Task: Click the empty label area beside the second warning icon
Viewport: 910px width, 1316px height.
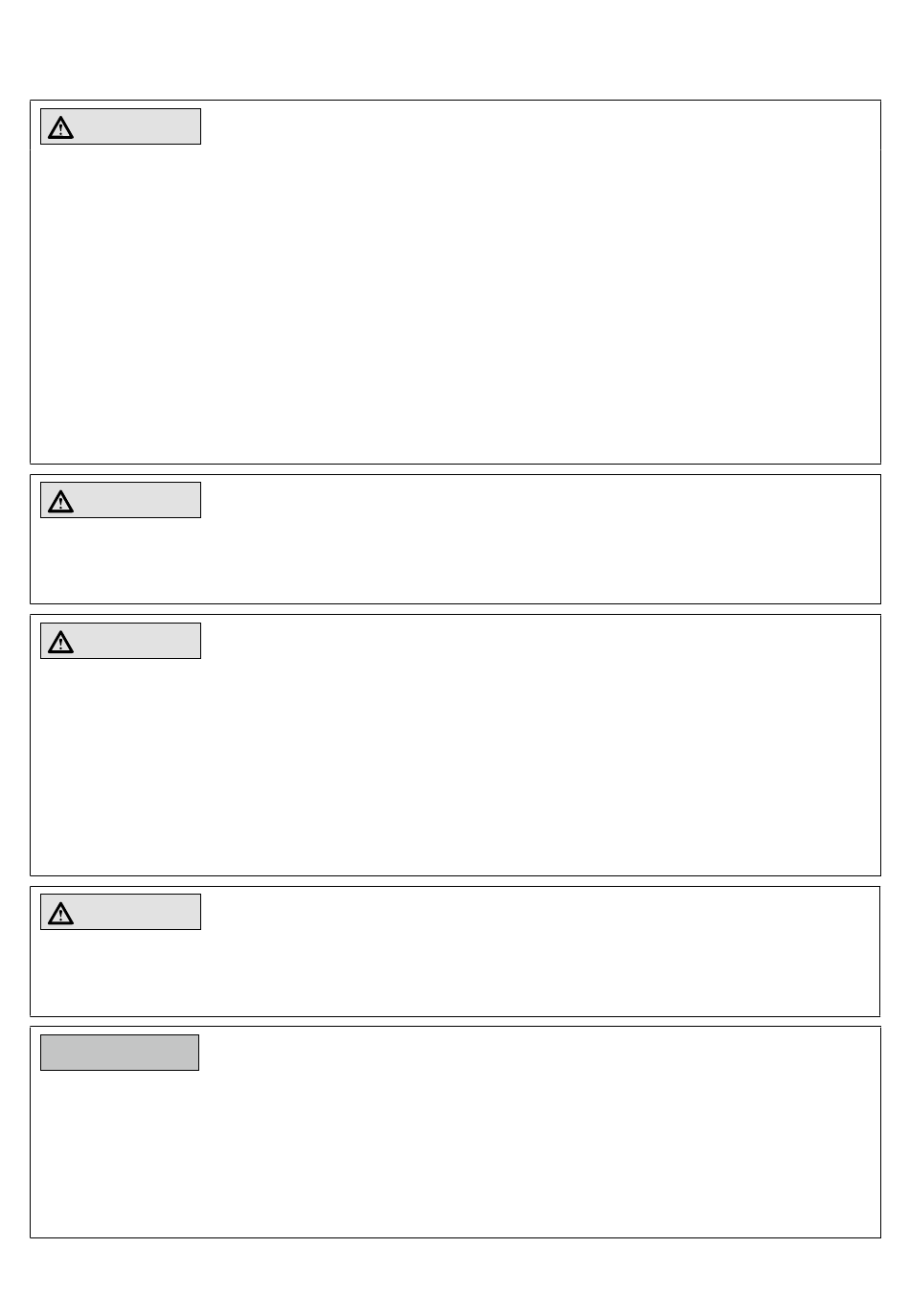Action: (136, 500)
